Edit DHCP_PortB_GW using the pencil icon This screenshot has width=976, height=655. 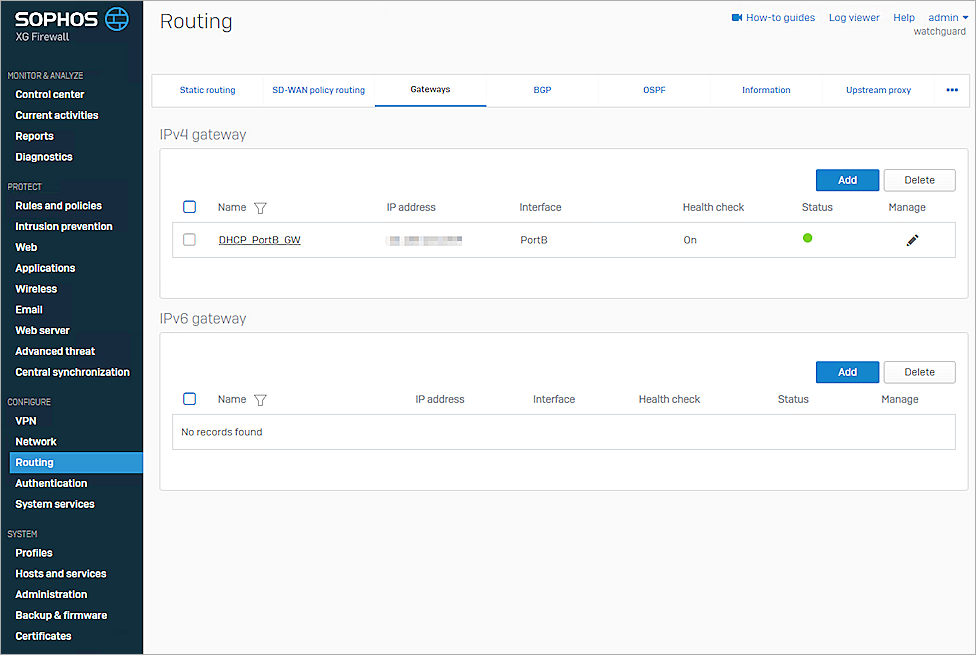pyautogui.click(x=911, y=239)
